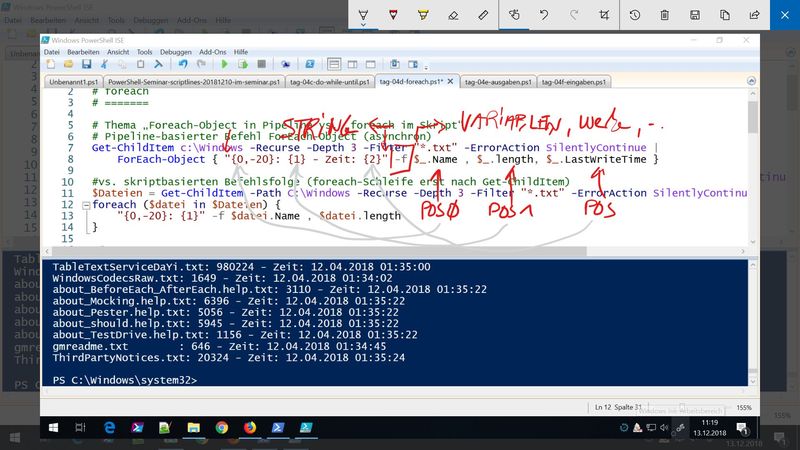Close the tag-04d-foreach.ps1 tab
Screen dimensions: 800x450
451,81
